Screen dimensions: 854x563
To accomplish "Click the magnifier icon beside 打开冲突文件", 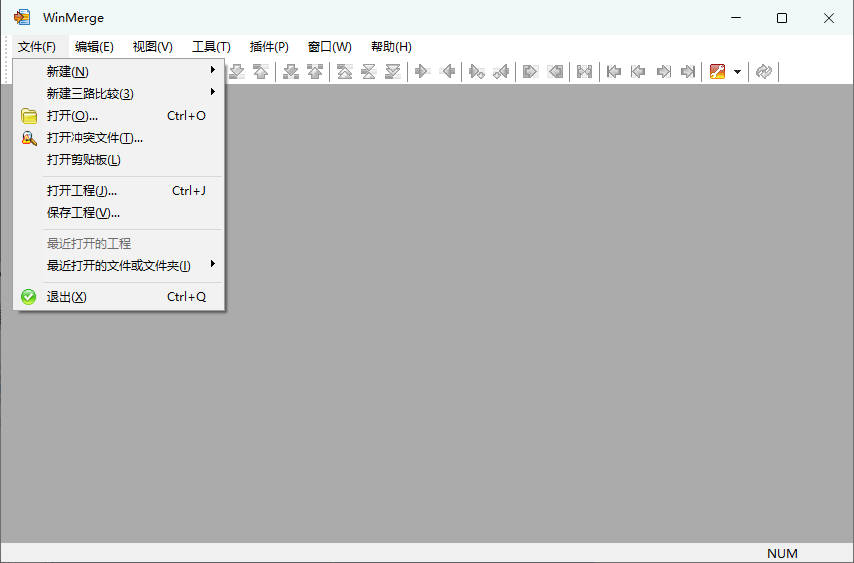I will (x=29, y=138).
